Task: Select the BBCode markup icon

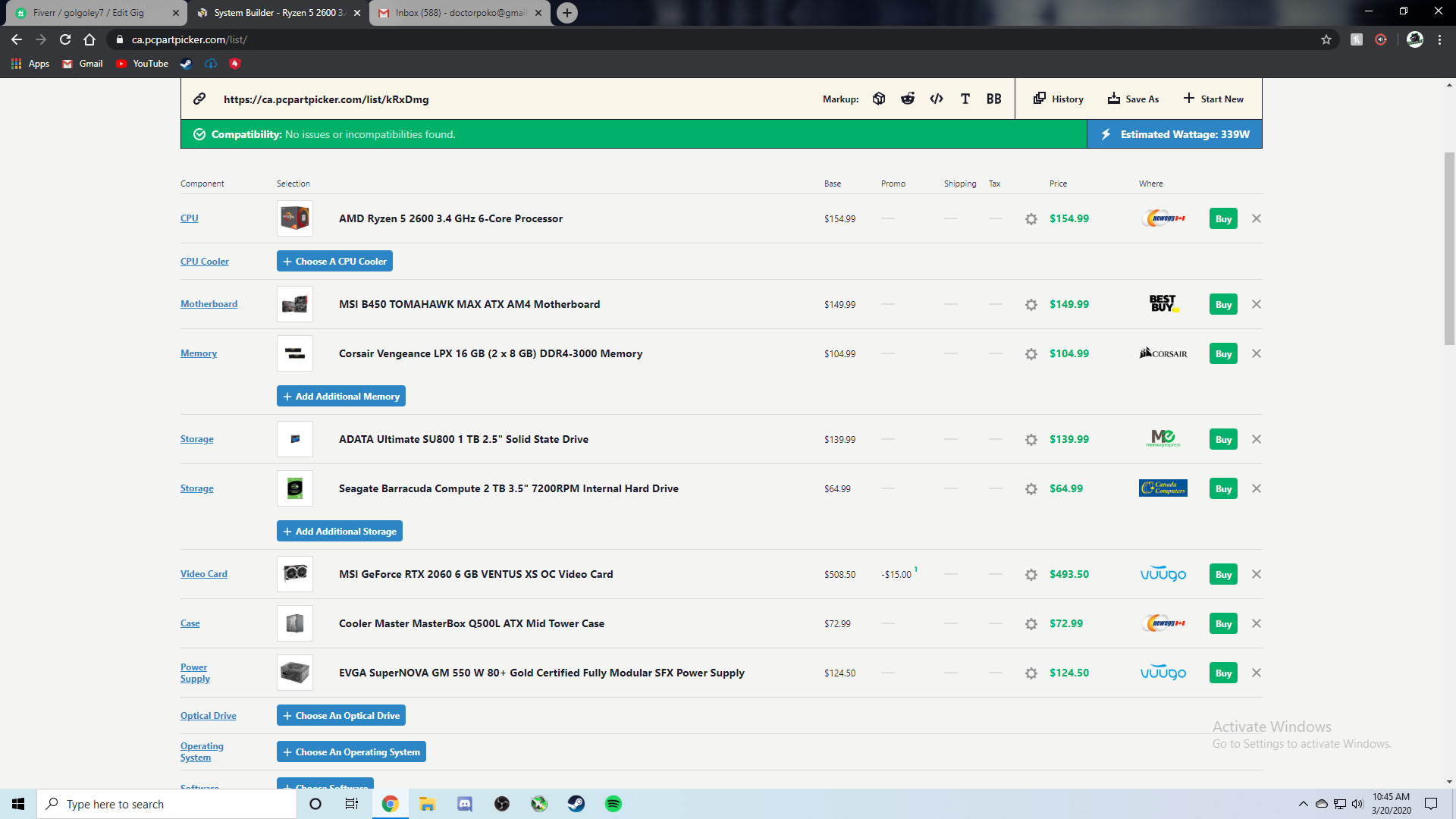Action: click(993, 99)
